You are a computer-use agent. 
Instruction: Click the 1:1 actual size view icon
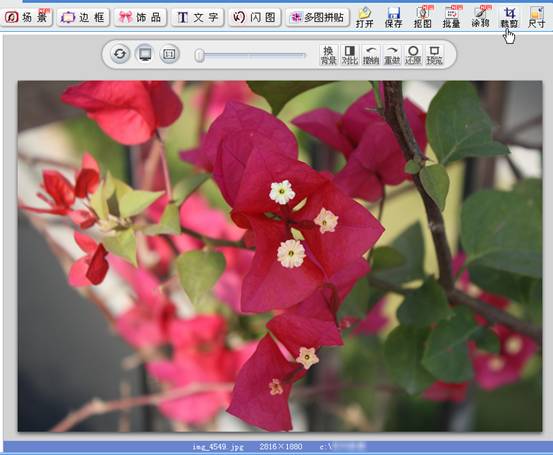point(169,54)
